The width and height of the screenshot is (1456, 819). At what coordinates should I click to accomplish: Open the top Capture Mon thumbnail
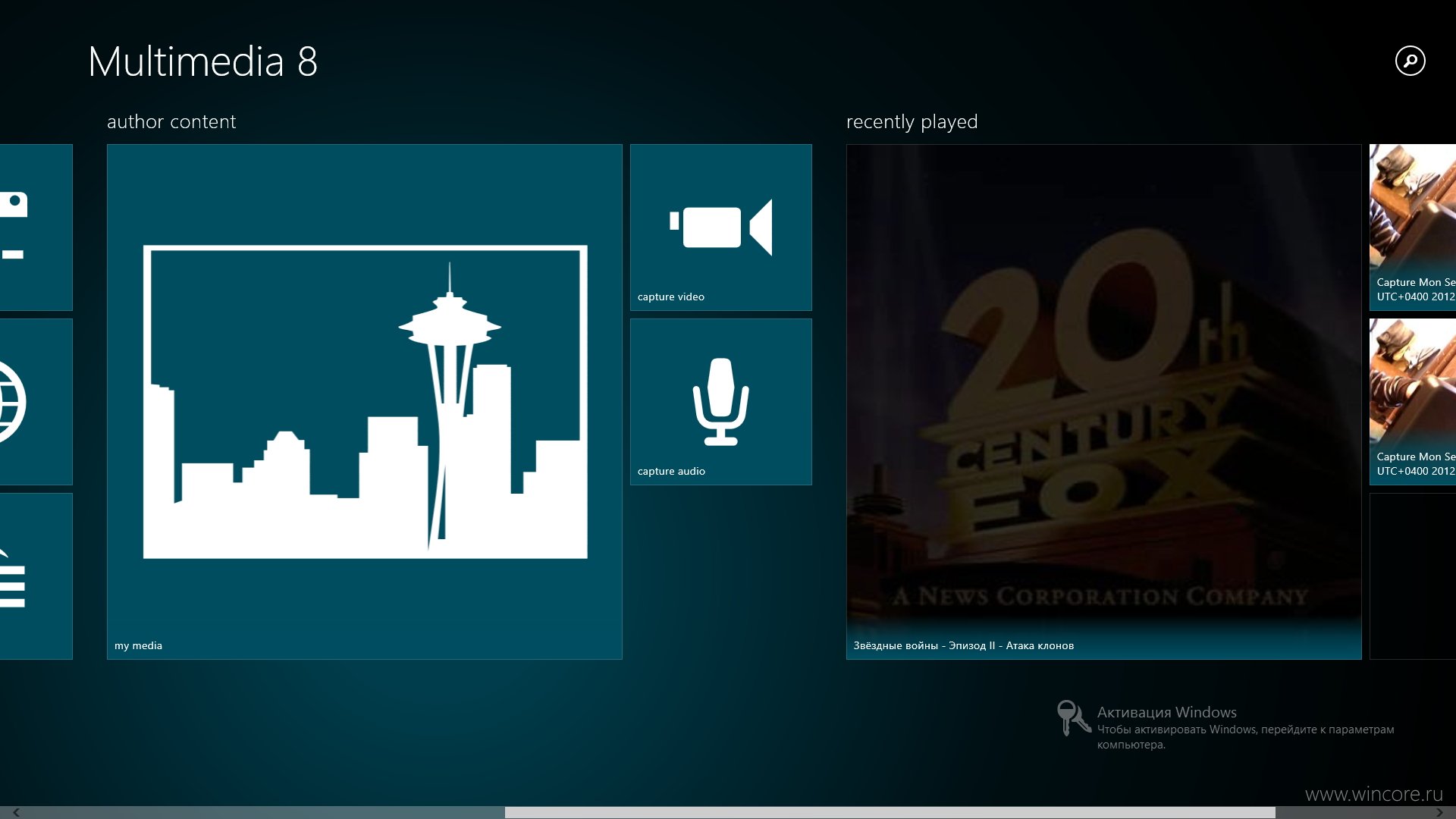click(1413, 227)
